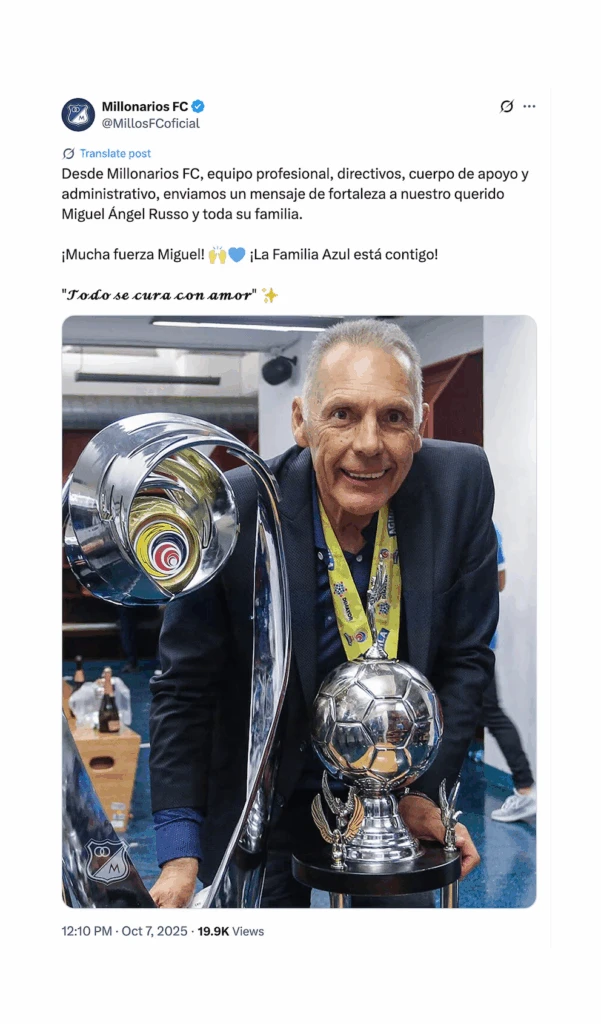This screenshot has width=601, height=1024.
Task: Visit the @MillosFCoficial handle
Action: click(x=150, y=123)
